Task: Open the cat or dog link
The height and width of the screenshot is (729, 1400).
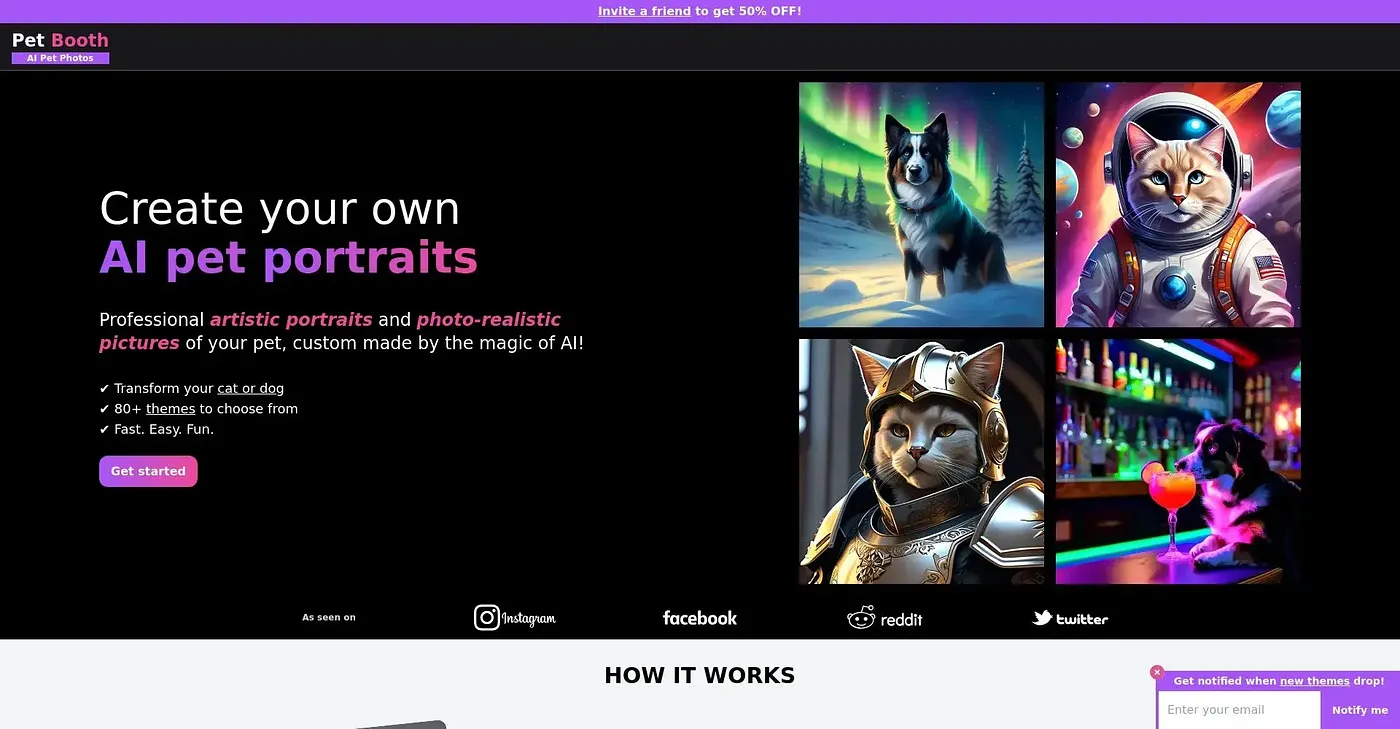Action: pyautogui.click(x=251, y=388)
